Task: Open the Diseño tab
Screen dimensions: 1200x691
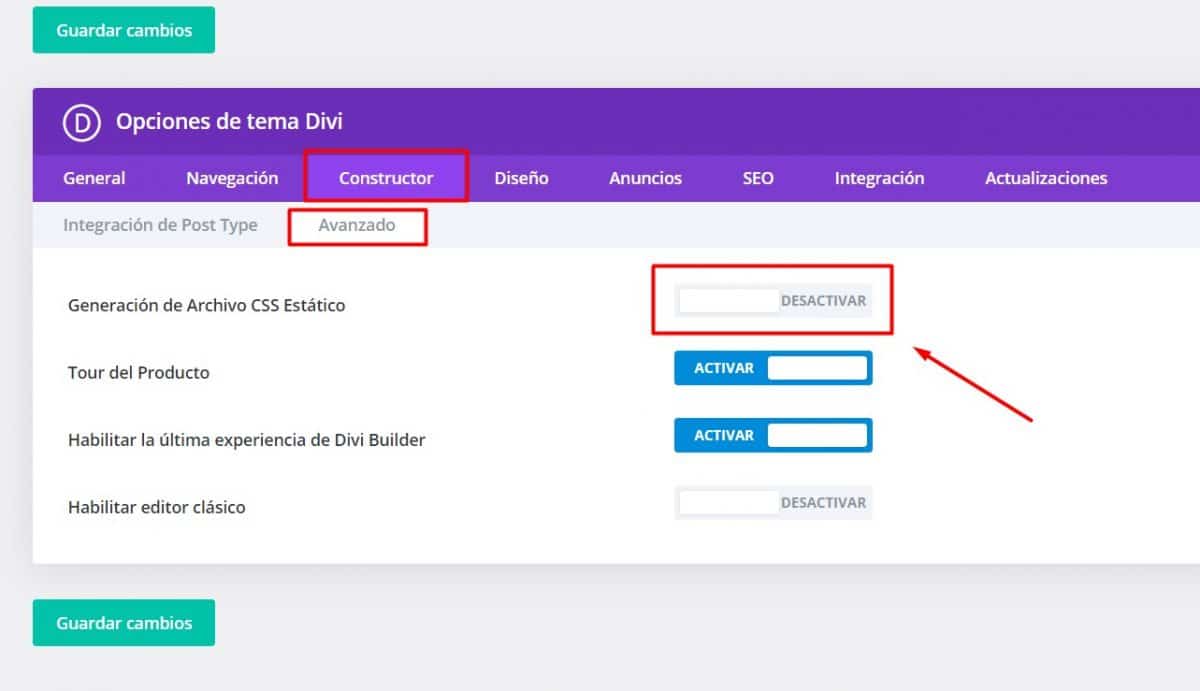Action: click(521, 178)
